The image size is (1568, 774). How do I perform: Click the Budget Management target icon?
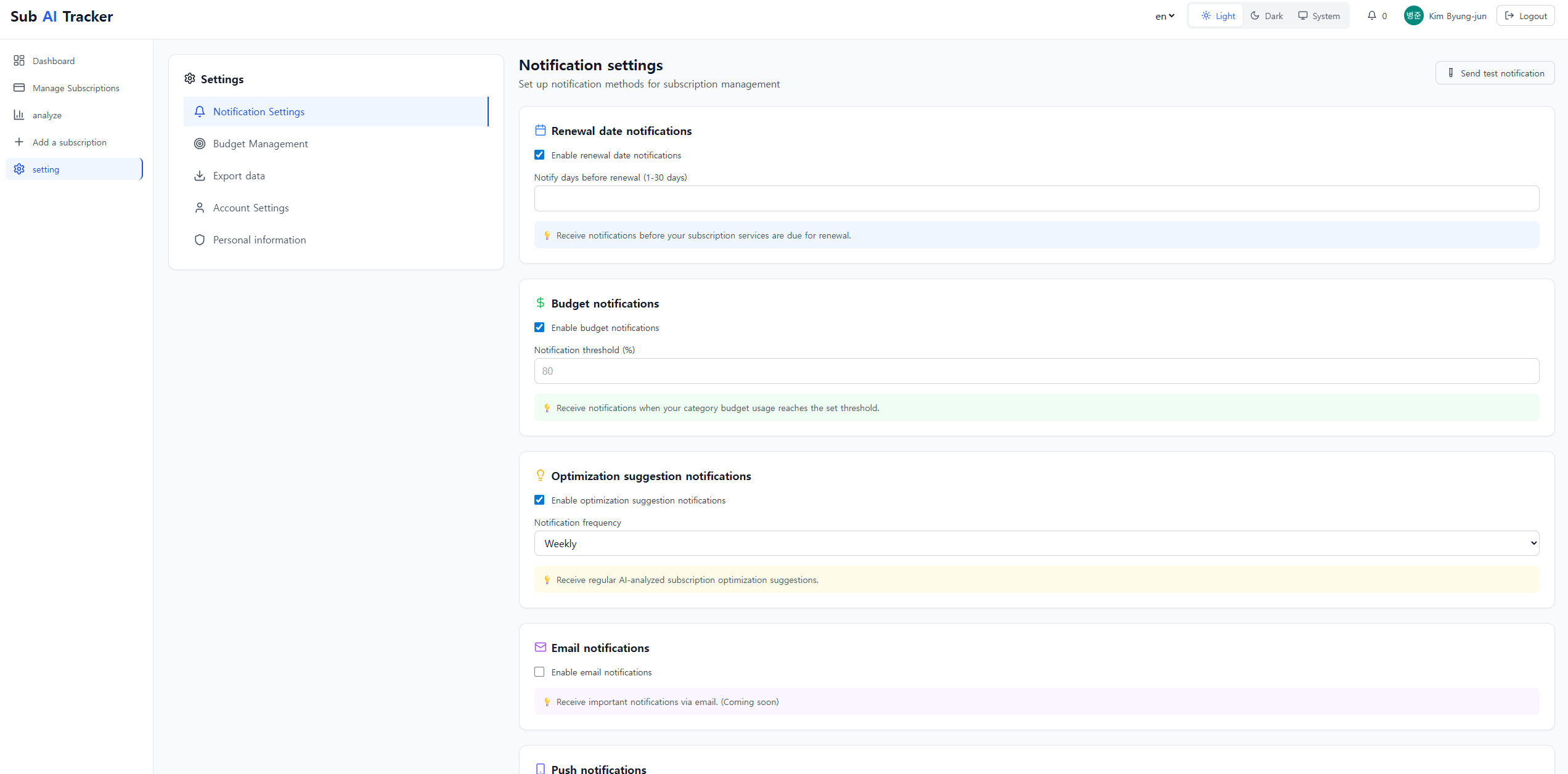coord(200,144)
